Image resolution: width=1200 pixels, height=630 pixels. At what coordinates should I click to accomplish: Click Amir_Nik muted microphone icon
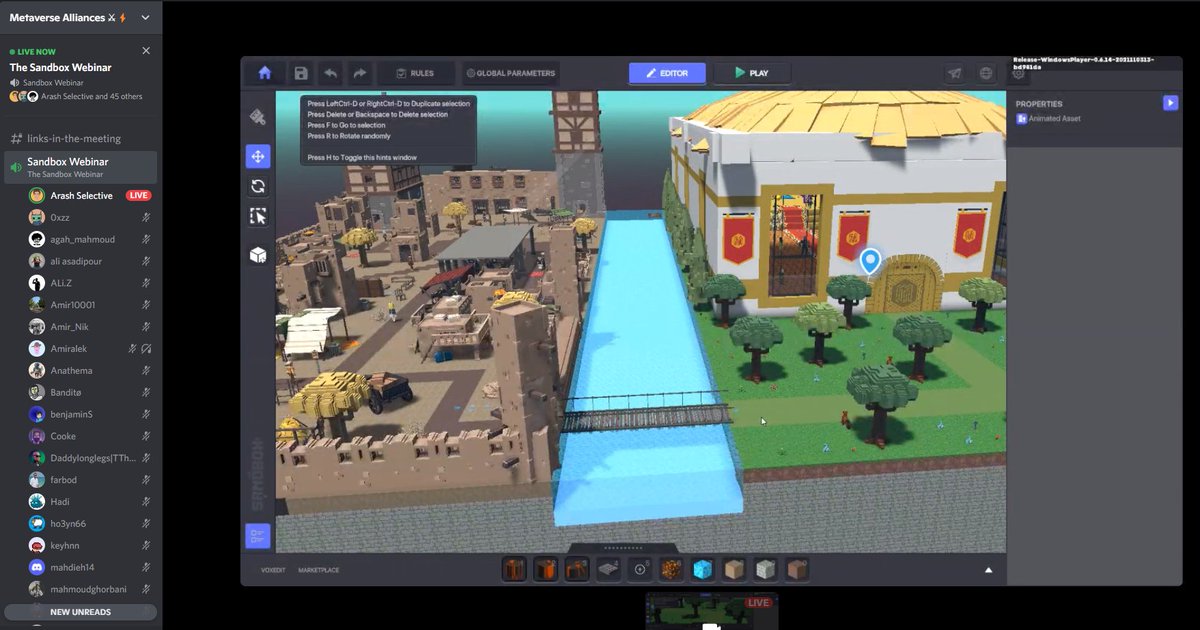tap(146, 327)
